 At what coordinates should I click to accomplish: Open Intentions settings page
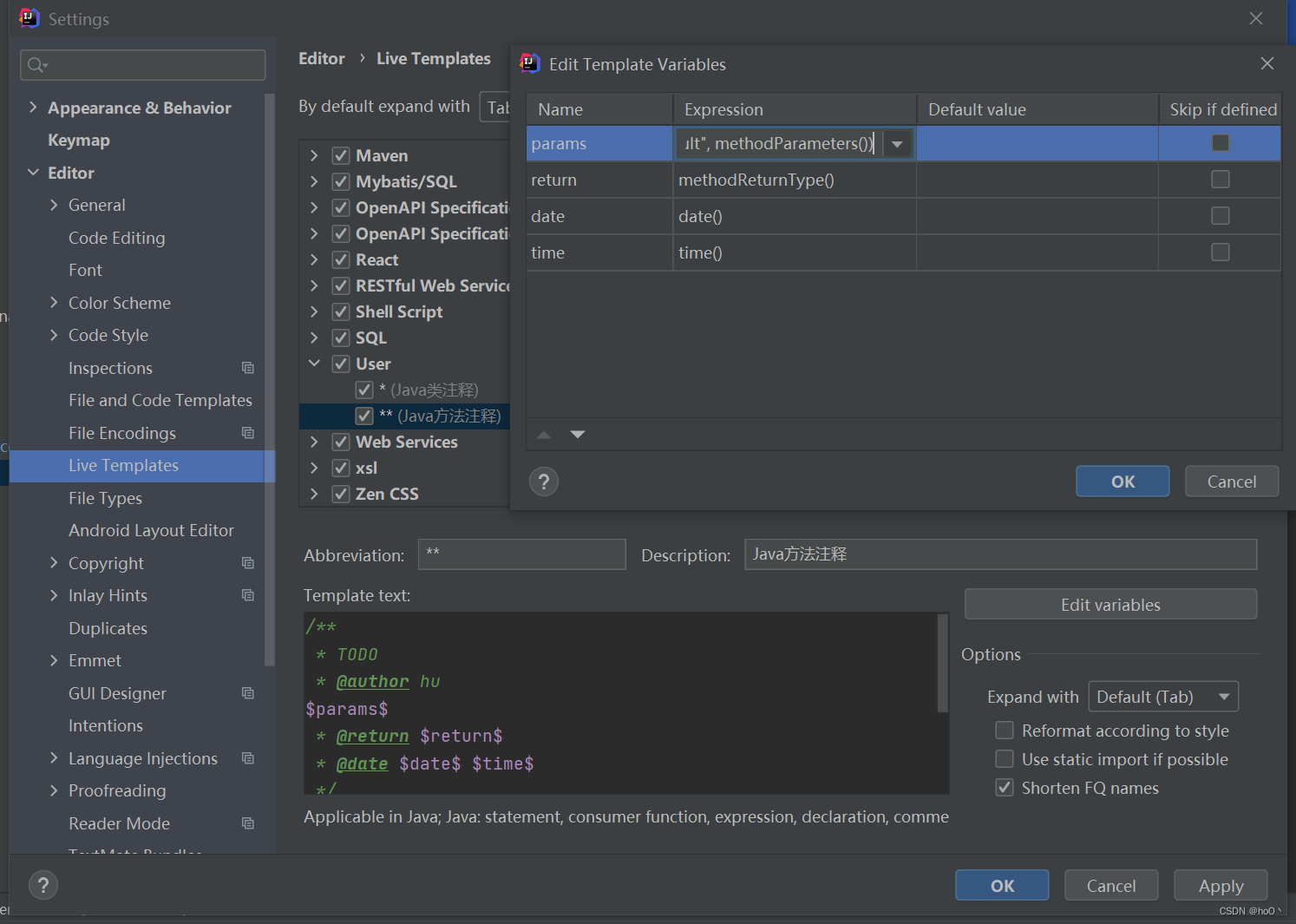(106, 725)
